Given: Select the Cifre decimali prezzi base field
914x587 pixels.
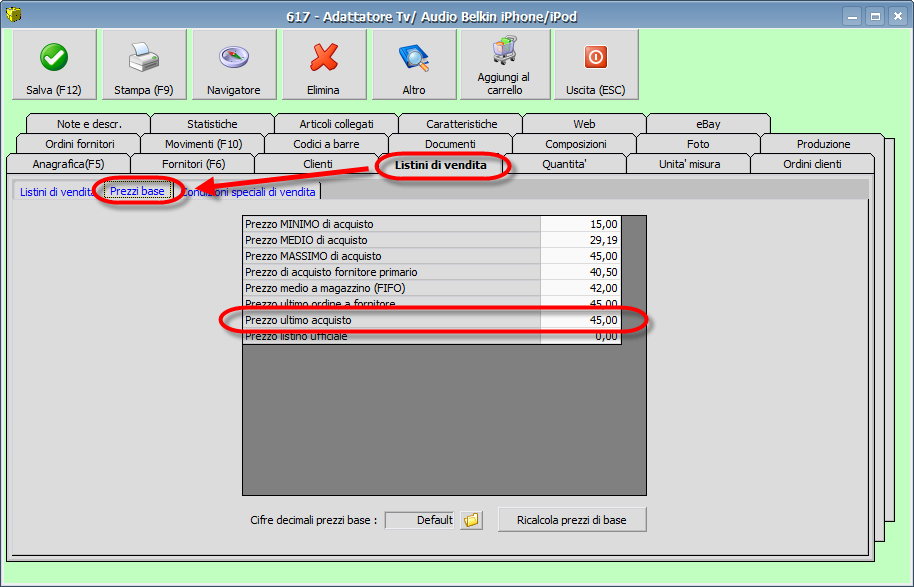Looking at the screenshot, I should 419,520.
